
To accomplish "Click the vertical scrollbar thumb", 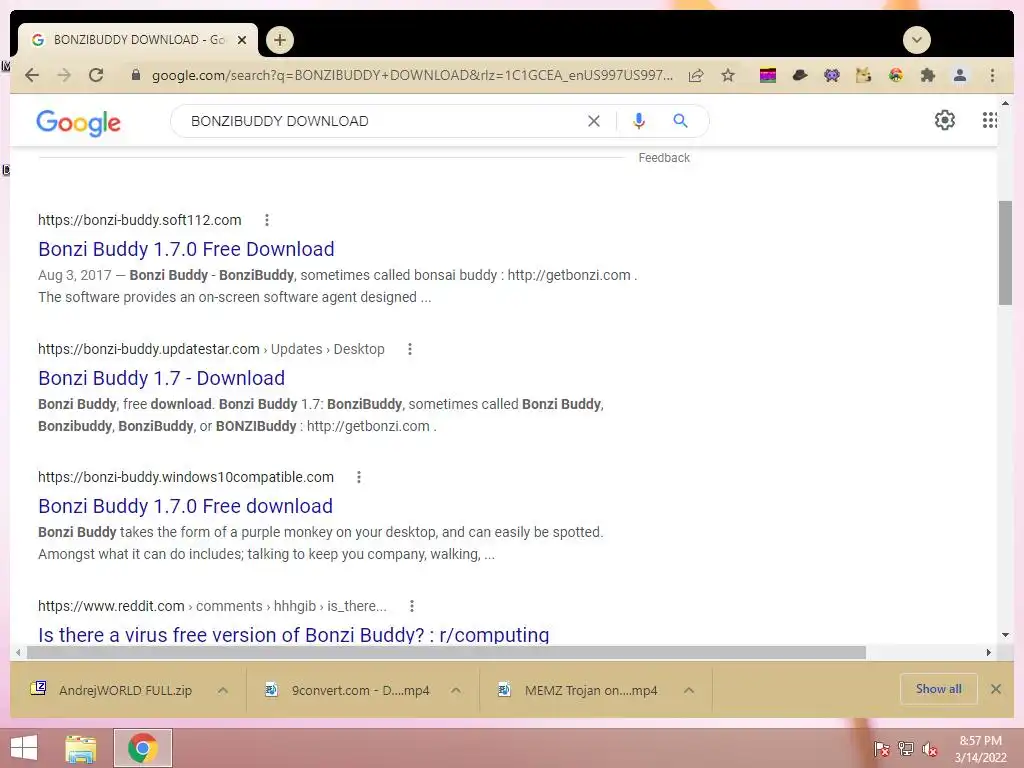I will 1004,253.
